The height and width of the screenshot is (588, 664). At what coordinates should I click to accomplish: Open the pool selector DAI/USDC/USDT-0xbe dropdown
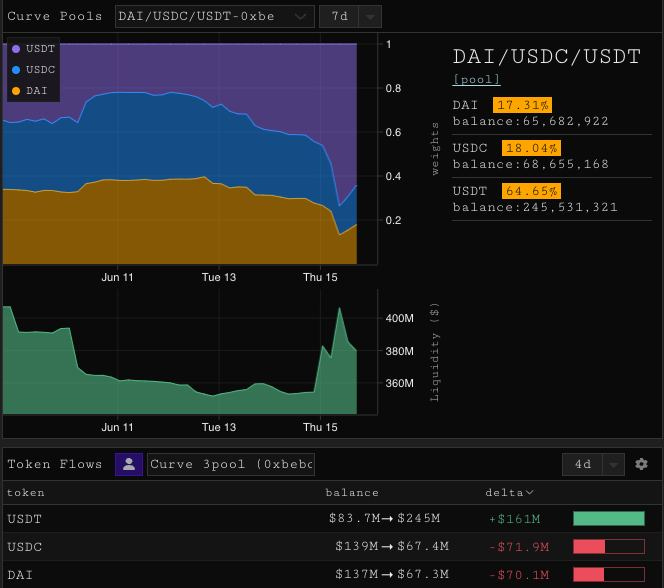click(215, 17)
